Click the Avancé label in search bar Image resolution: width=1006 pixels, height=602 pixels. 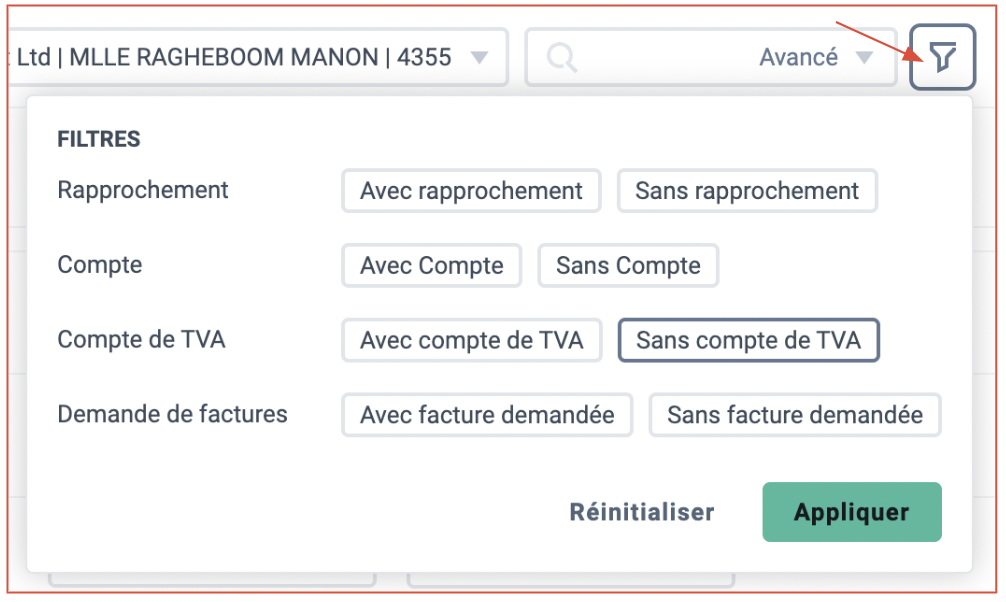(x=798, y=57)
